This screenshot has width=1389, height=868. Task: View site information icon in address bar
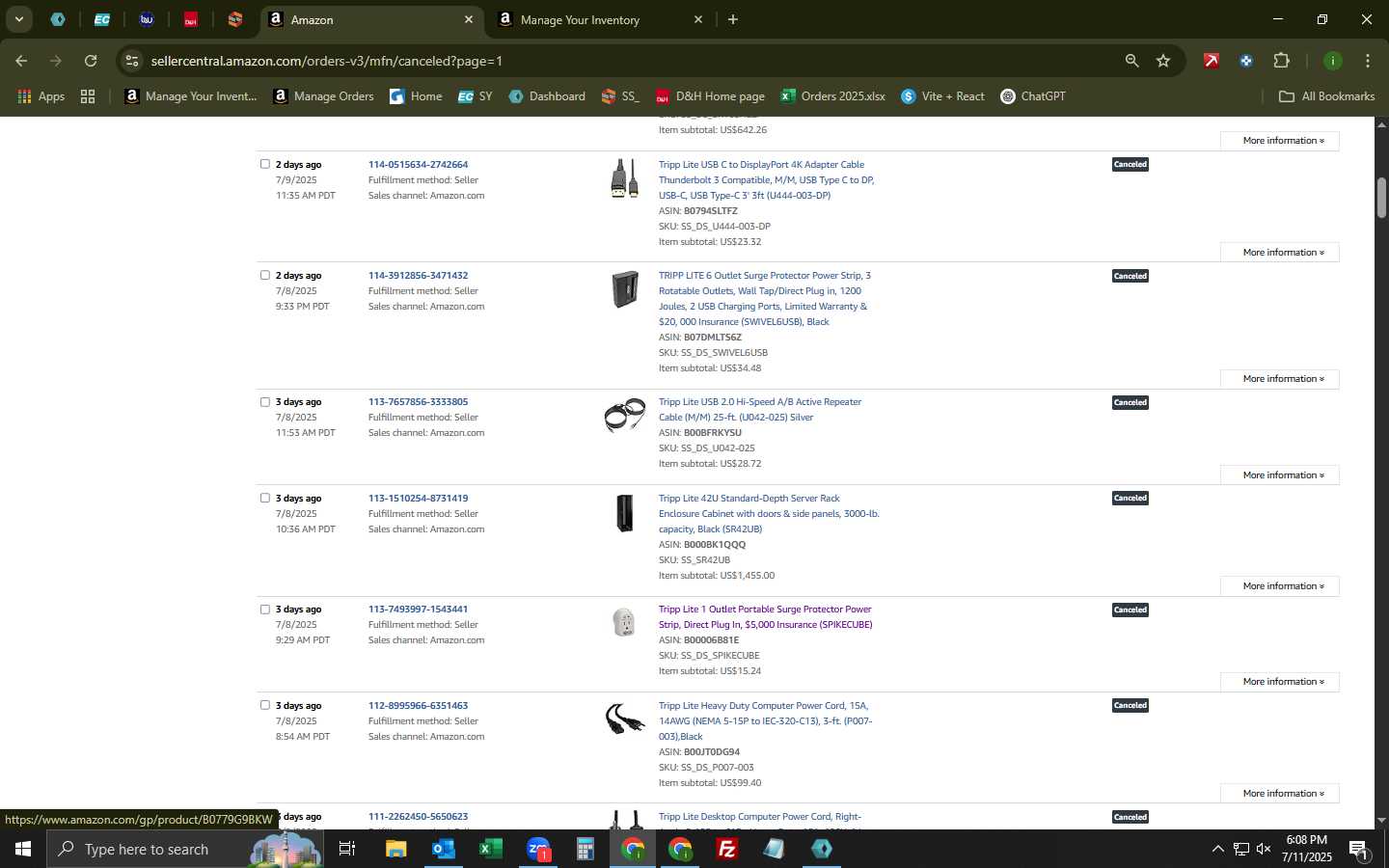click(x=132, y=61)
